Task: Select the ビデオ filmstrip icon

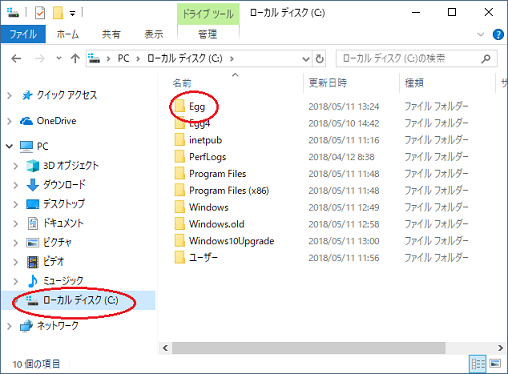Action: point(32,262)
